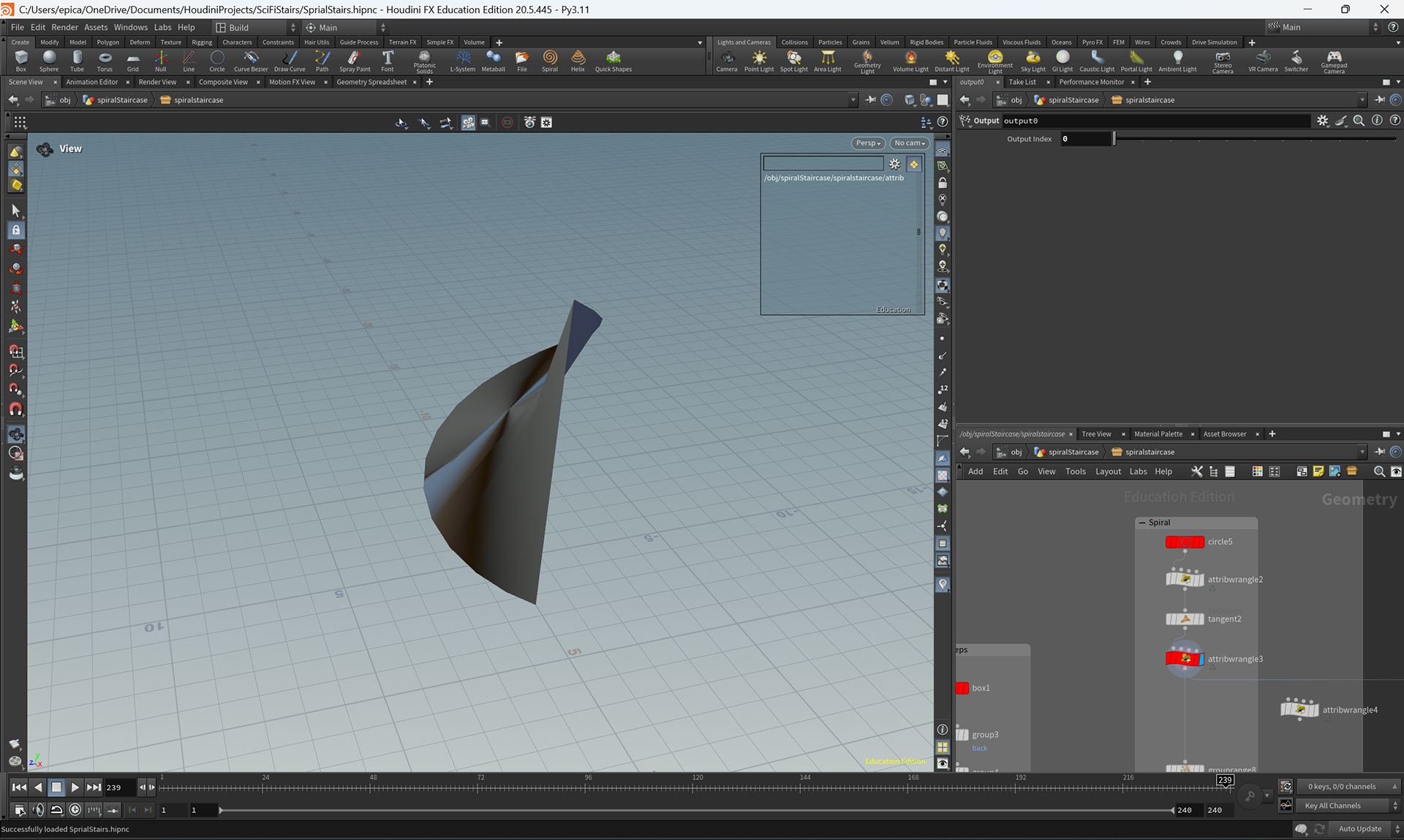This screenshot has width=1404, height=840.
Task: Select the L-System shelf tool
Action: (x=462, y=61)
